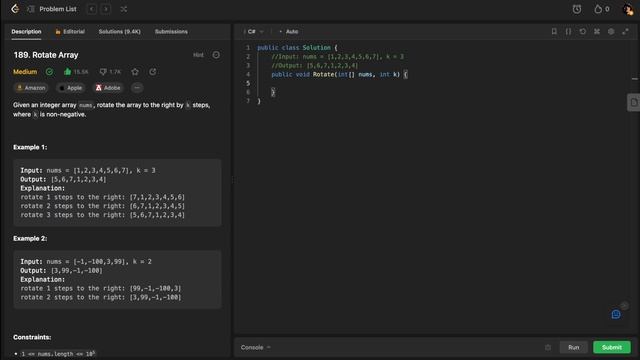Click the Constraints: heading
Image resolution: width=640 pixels, height=360 pixels.
click(32, 337)
